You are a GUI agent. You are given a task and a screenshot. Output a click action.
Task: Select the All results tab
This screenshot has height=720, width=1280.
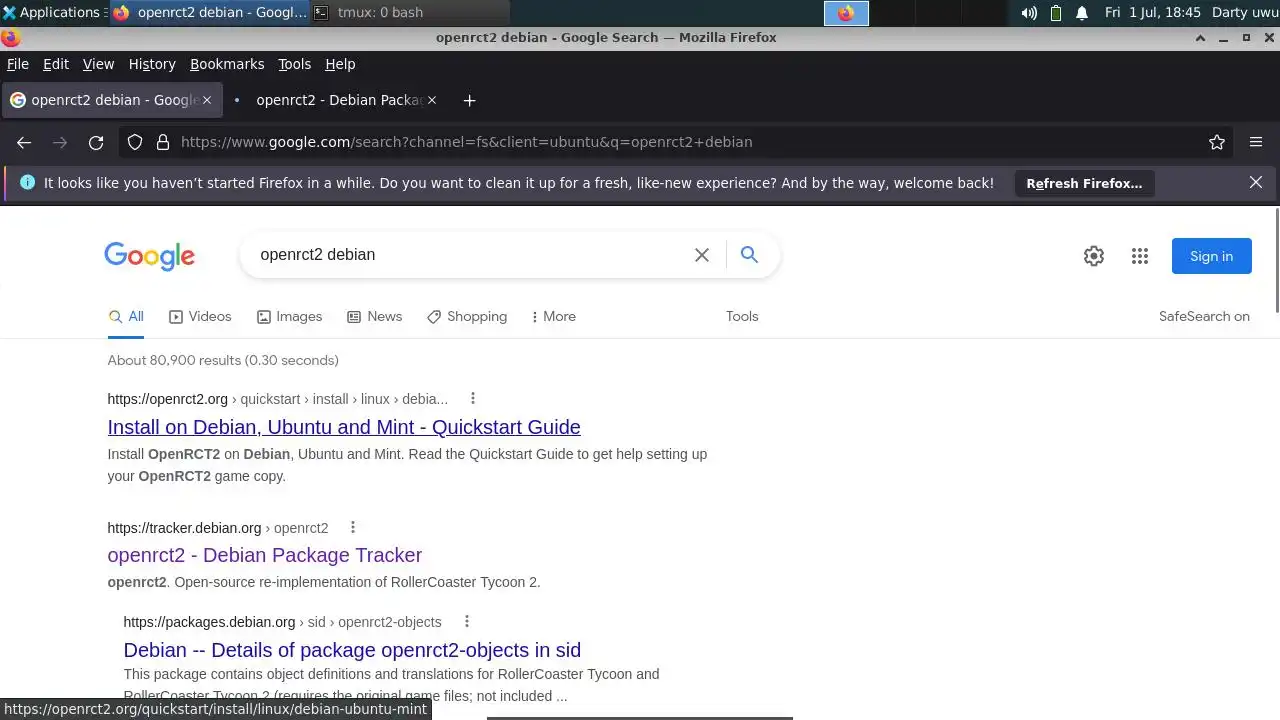point(126,316)
